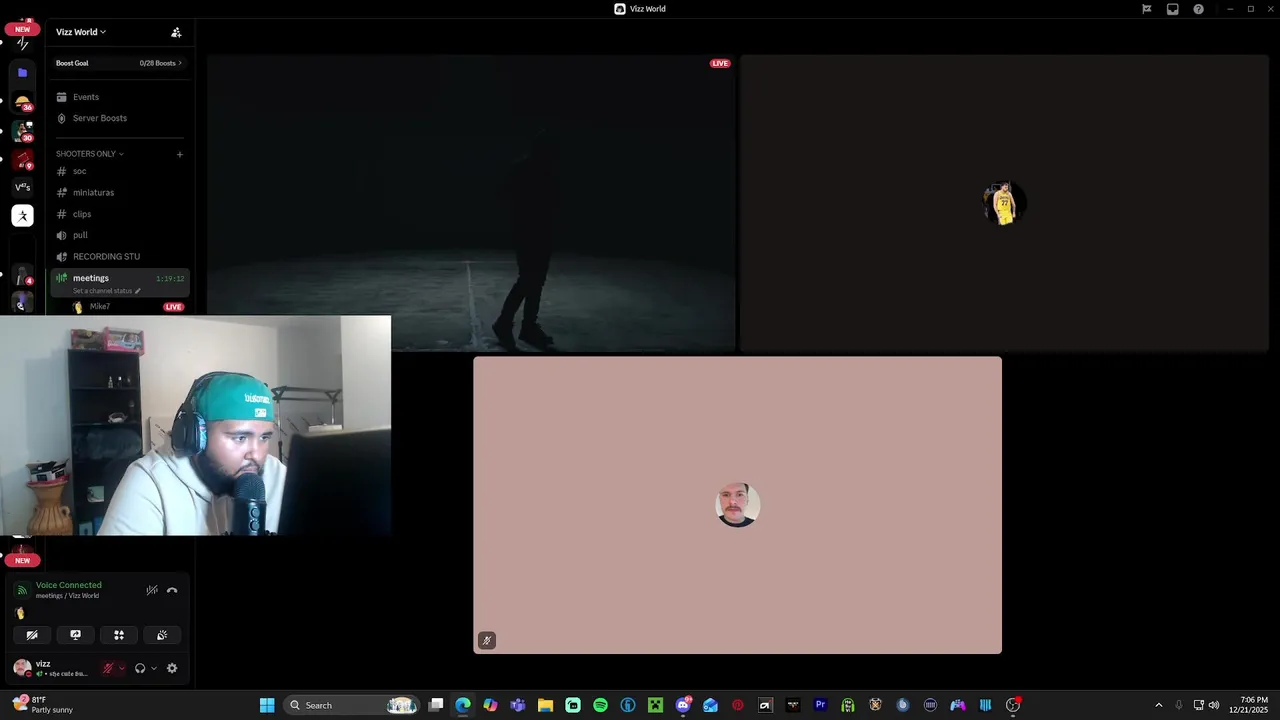This screenshot has width=1280, height=720.
Task: Toggle deafen headphones icon
Action: point(140,668)
